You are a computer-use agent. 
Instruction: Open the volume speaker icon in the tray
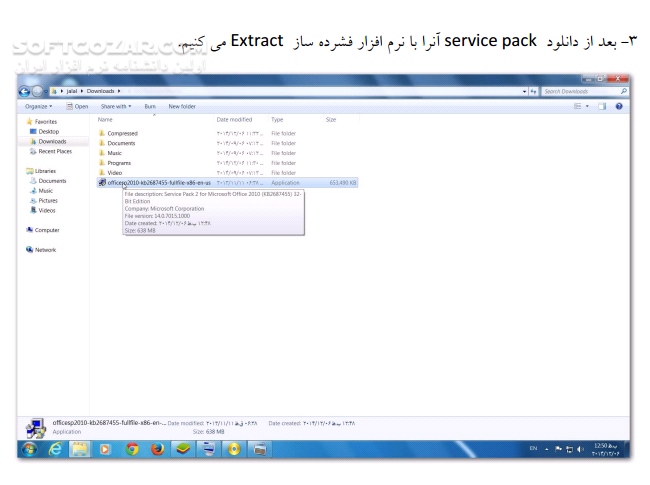580,449
